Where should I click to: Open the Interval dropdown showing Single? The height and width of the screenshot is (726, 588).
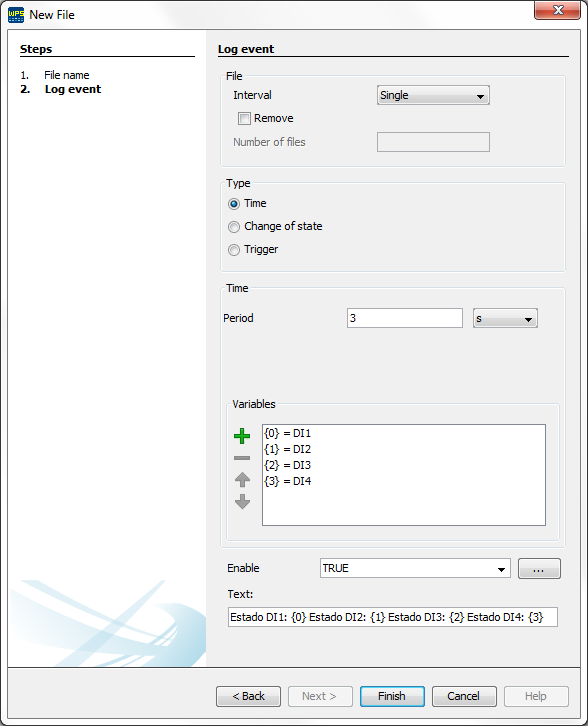click(x=433, y=95)
